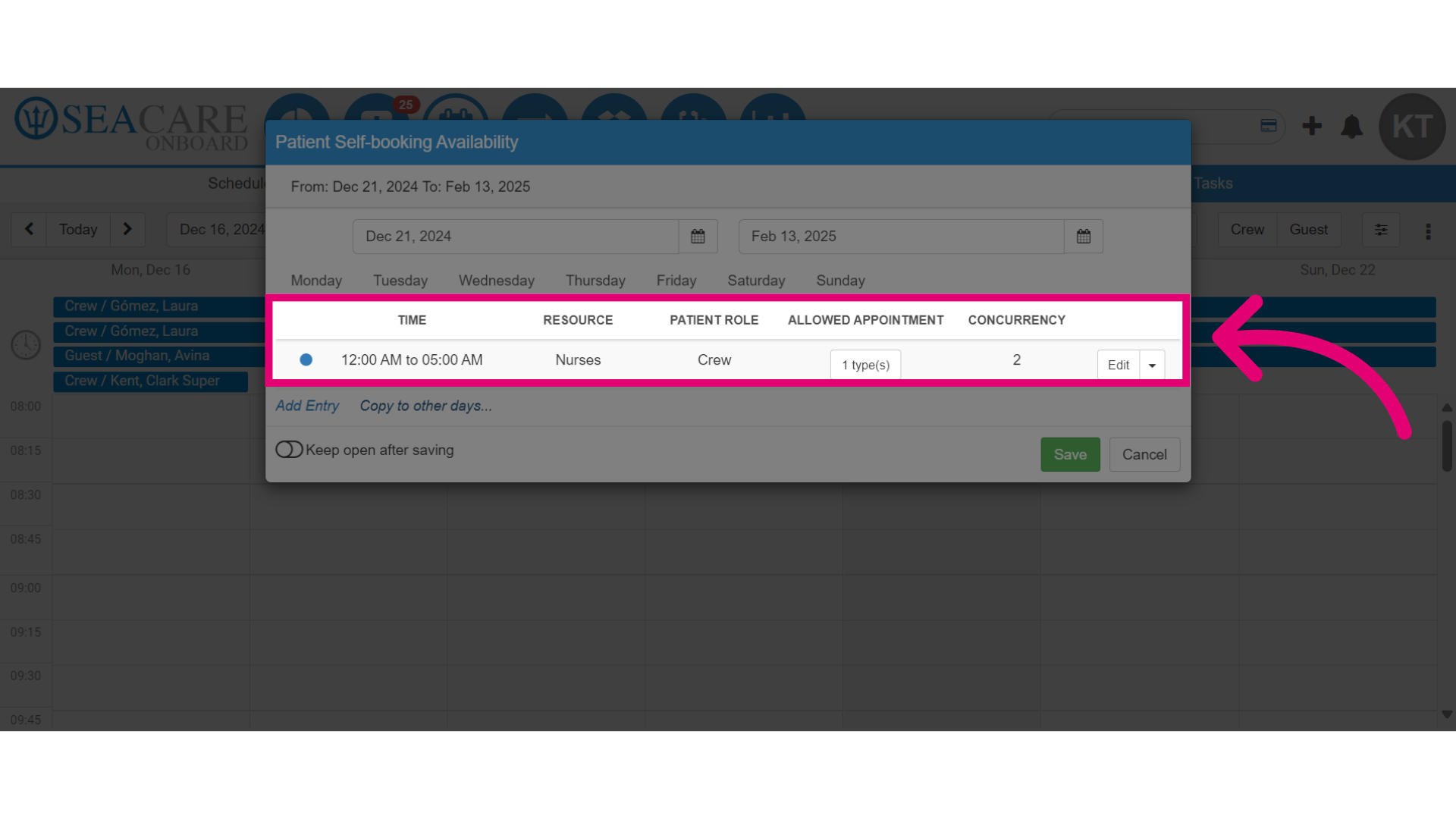Click the SeaCare Onboard logo
Image resolution: width=1456 pixels, height=819 pixels.
click(132, 125)
